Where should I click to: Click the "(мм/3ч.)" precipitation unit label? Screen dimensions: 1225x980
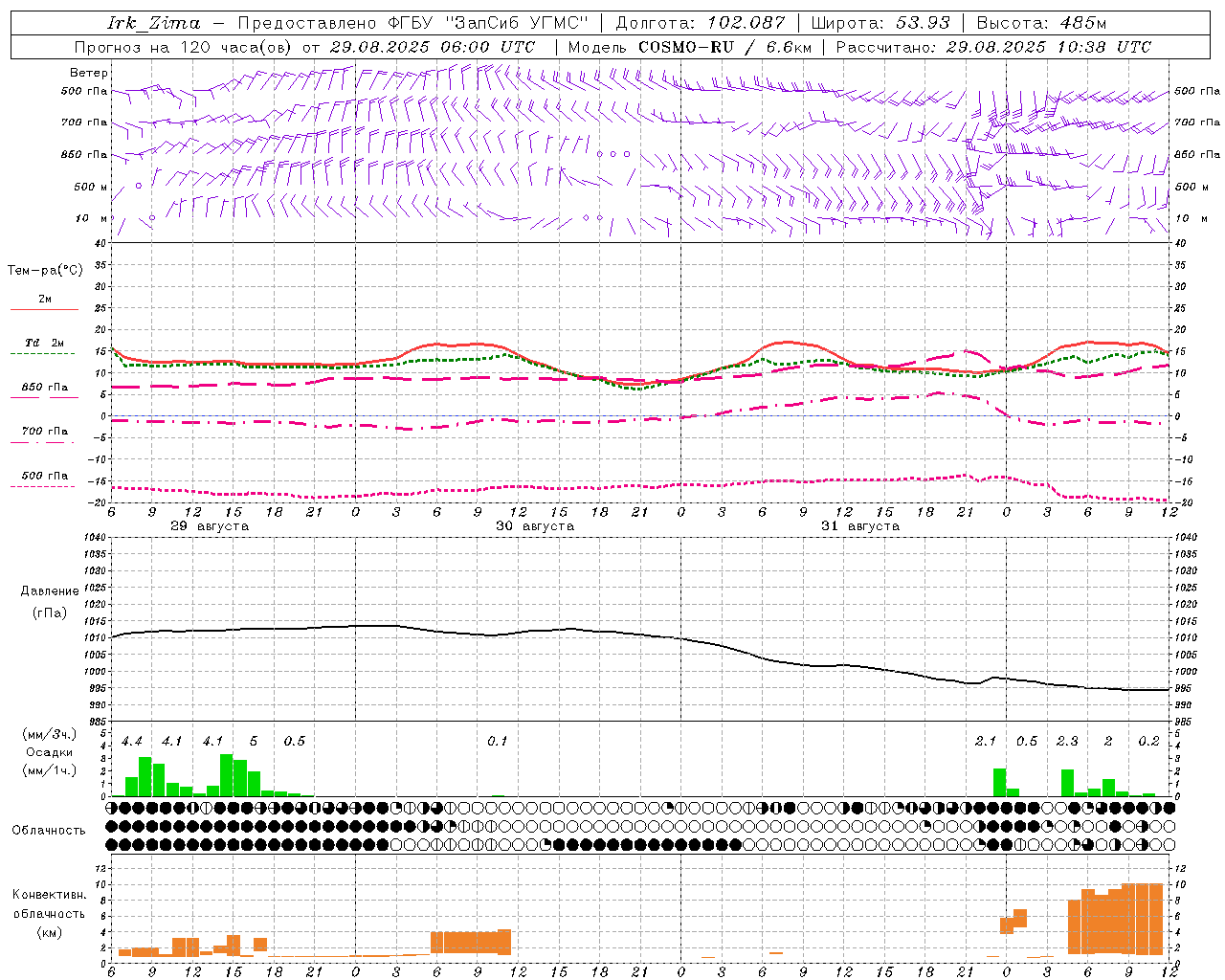(49, 734)
